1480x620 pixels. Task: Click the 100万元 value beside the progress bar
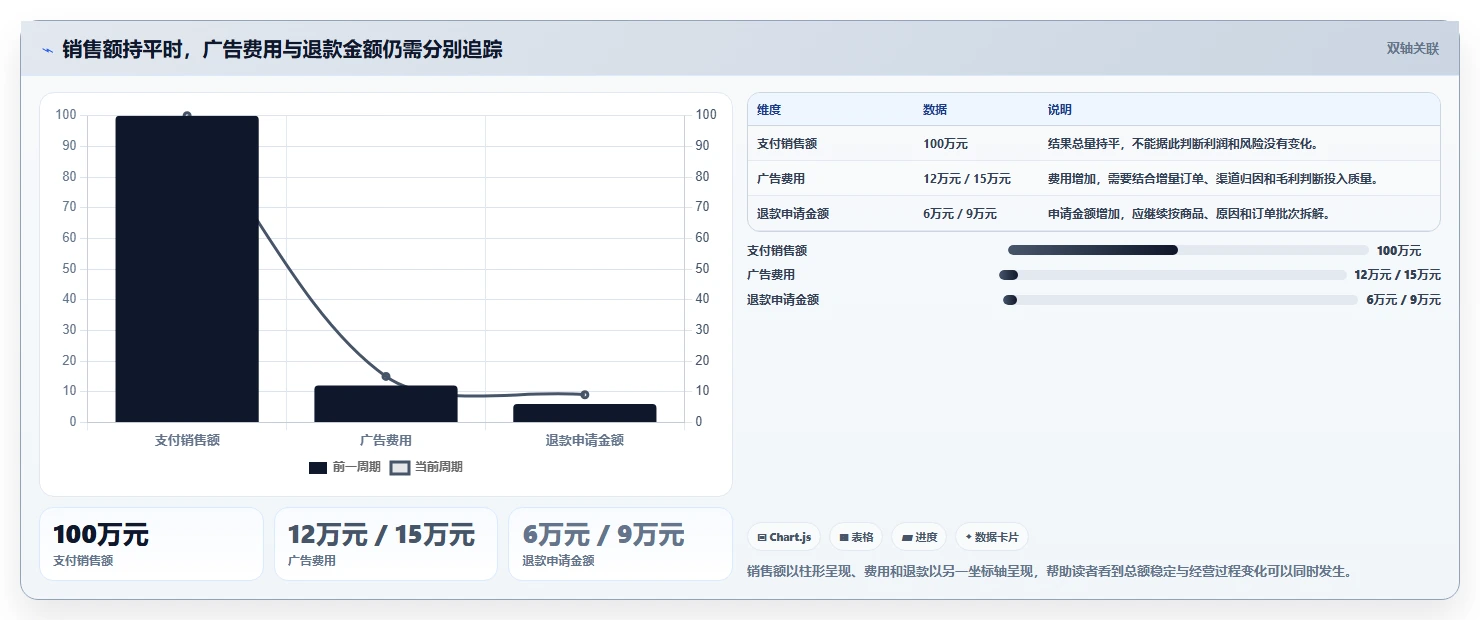(1399, 251)
